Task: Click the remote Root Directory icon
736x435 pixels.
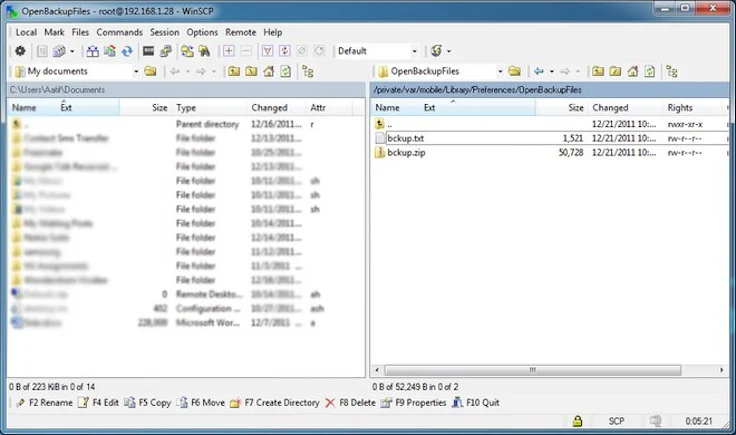Action: tap(615, 71)
